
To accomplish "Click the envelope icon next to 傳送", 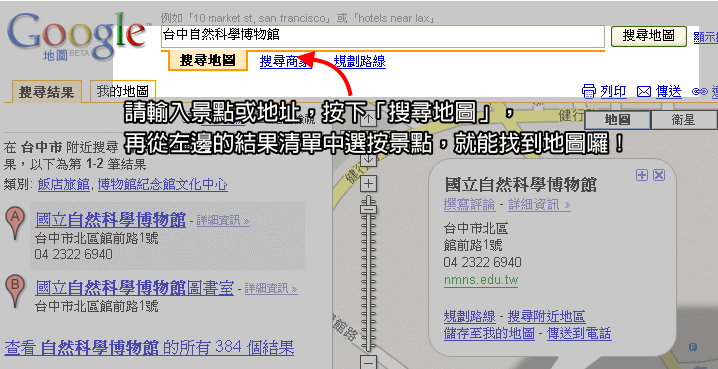I will point(644,92).
